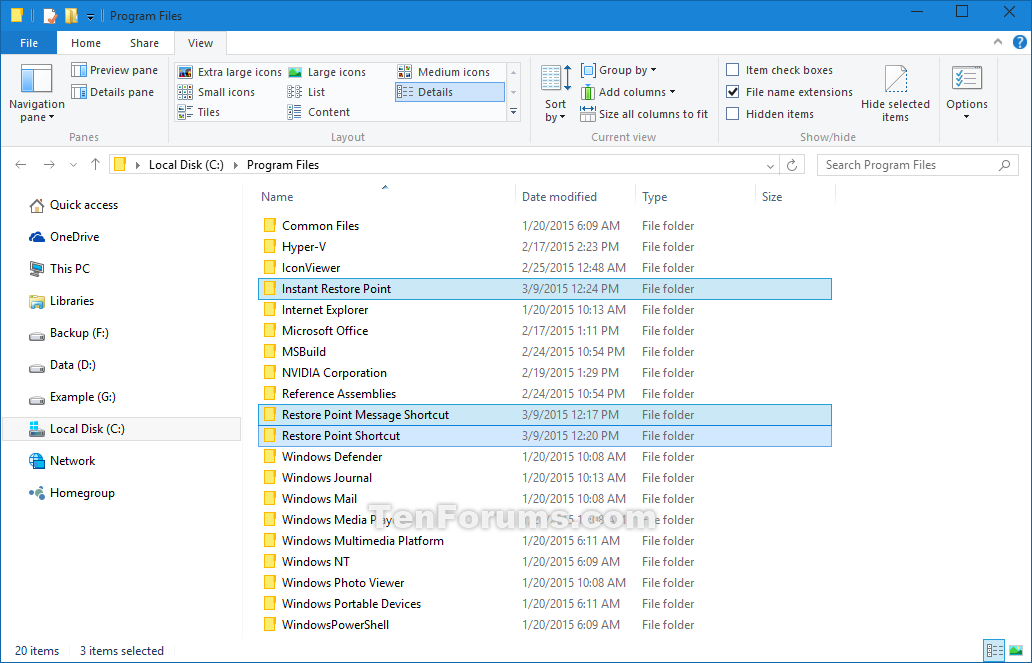
Task: Switch to Tiles layout
Action: click(199, 112)
